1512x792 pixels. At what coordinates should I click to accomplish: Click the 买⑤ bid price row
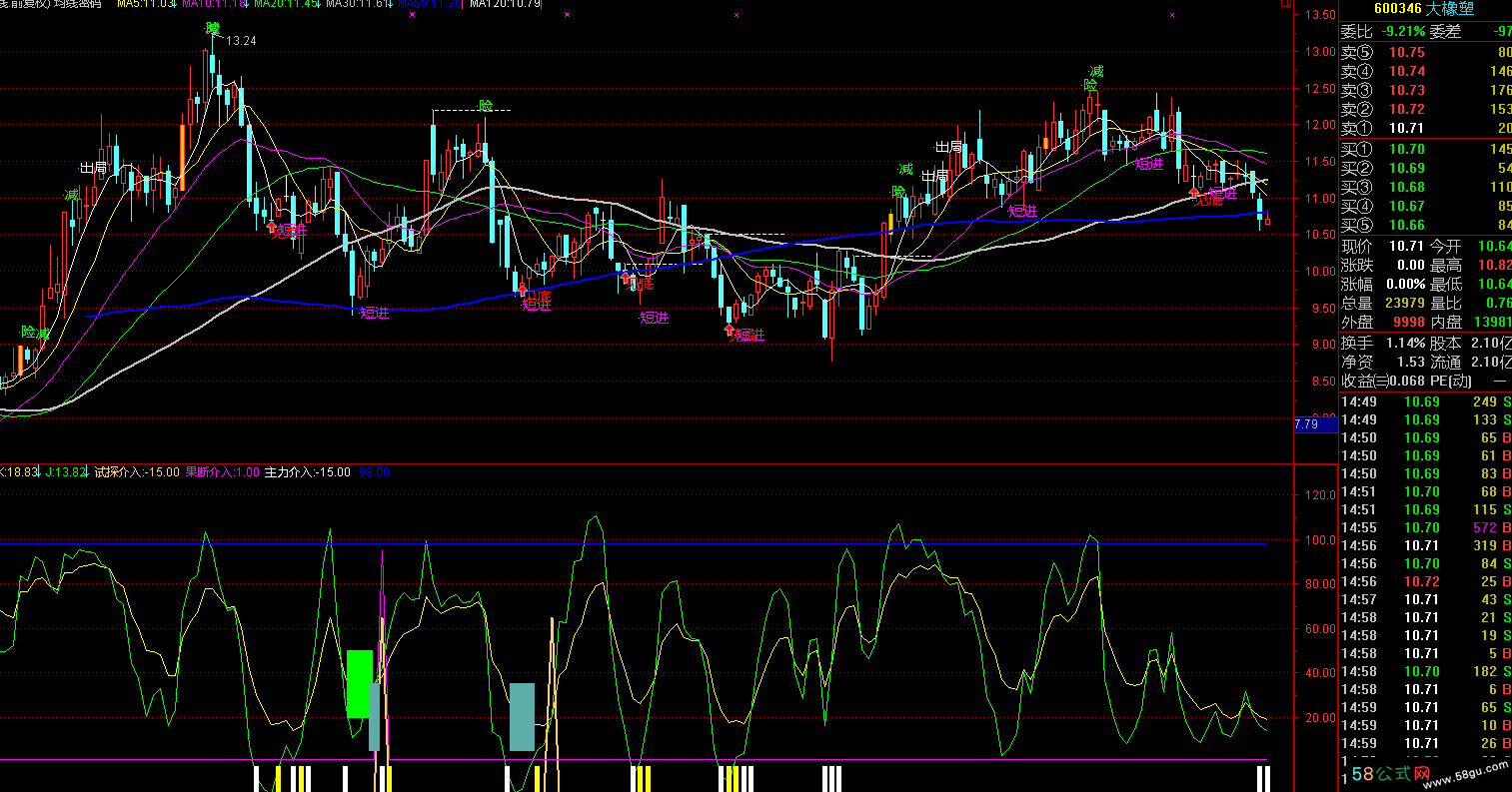[x=1424, y=225]
